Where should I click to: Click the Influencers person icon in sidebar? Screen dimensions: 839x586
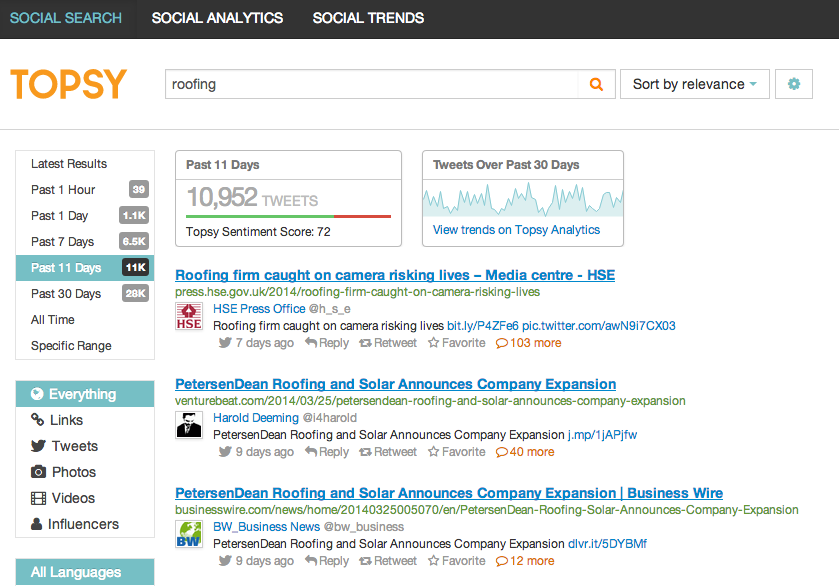tap(36, 524)
